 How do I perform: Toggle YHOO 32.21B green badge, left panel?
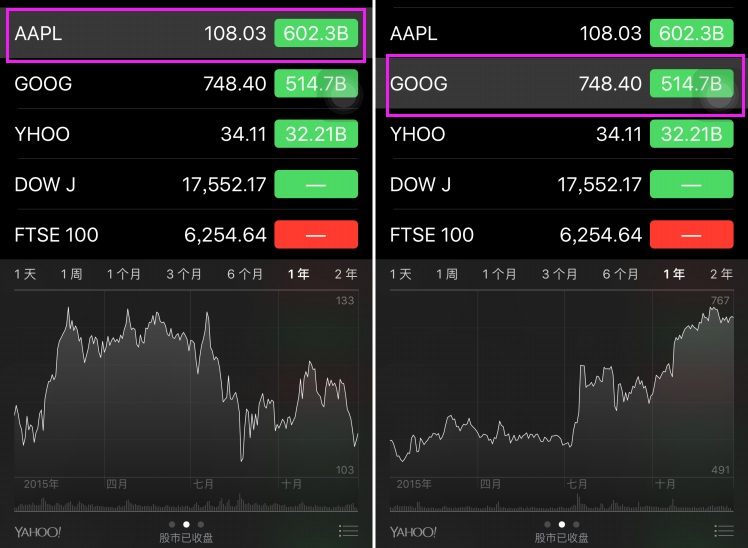click(316, 134)
